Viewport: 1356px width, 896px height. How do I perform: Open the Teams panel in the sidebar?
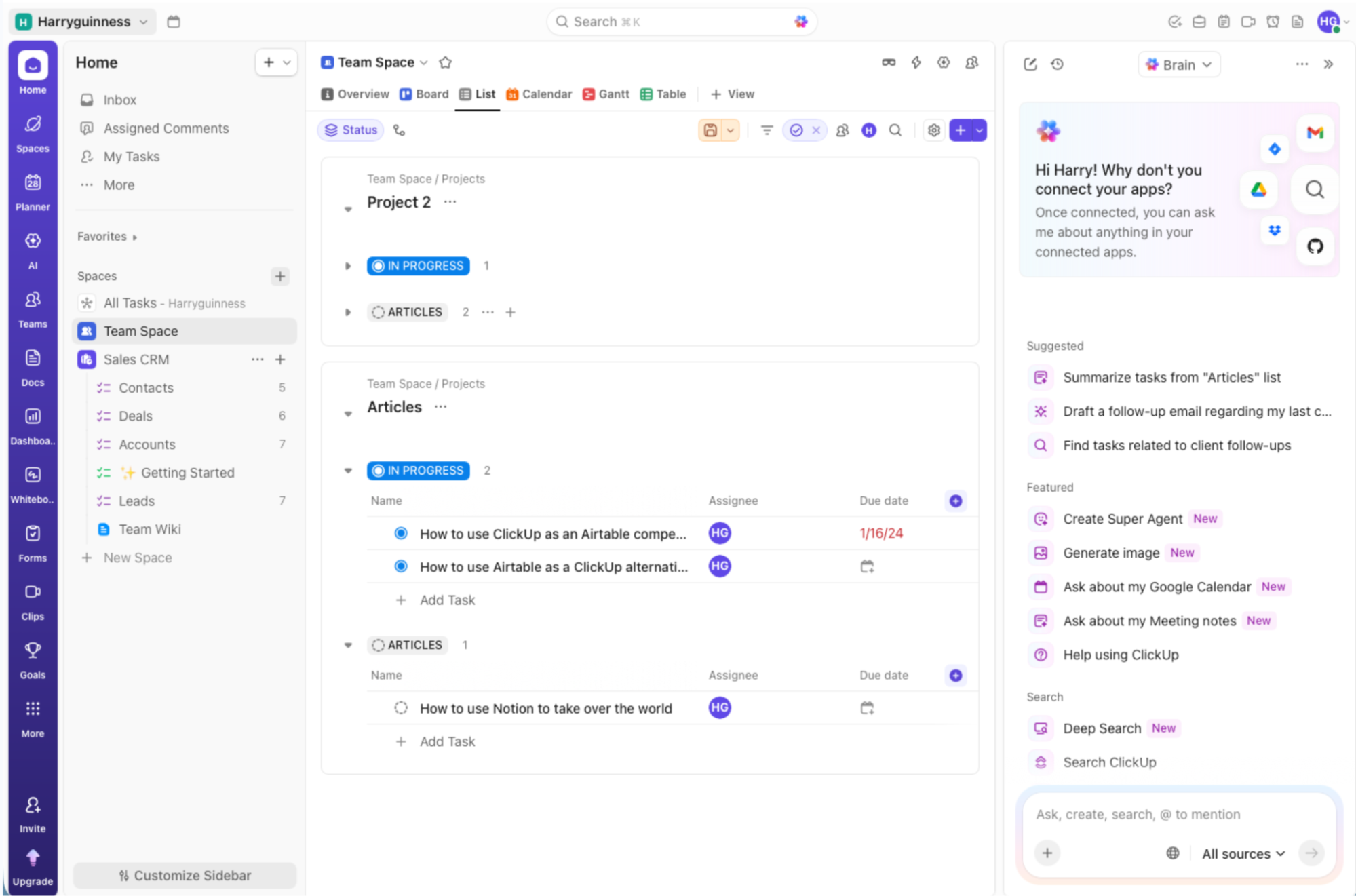coord(32,307)
